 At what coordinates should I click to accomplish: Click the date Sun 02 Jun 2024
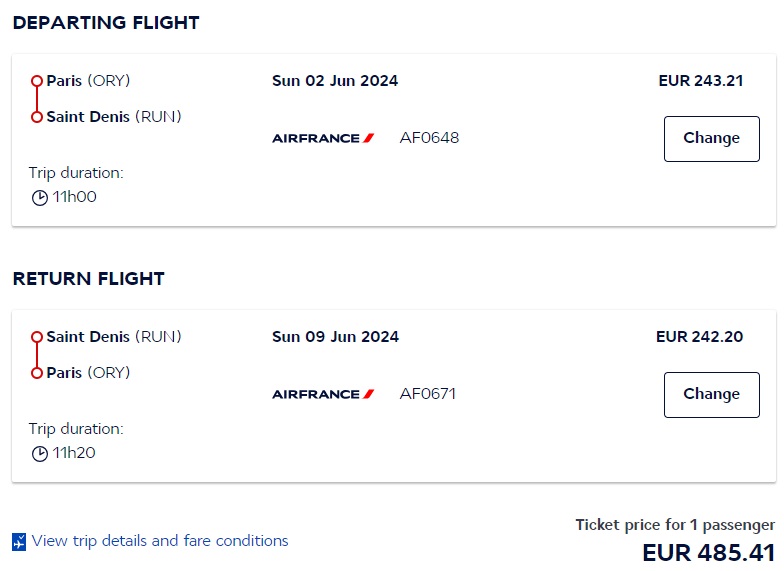coord(335,80)
